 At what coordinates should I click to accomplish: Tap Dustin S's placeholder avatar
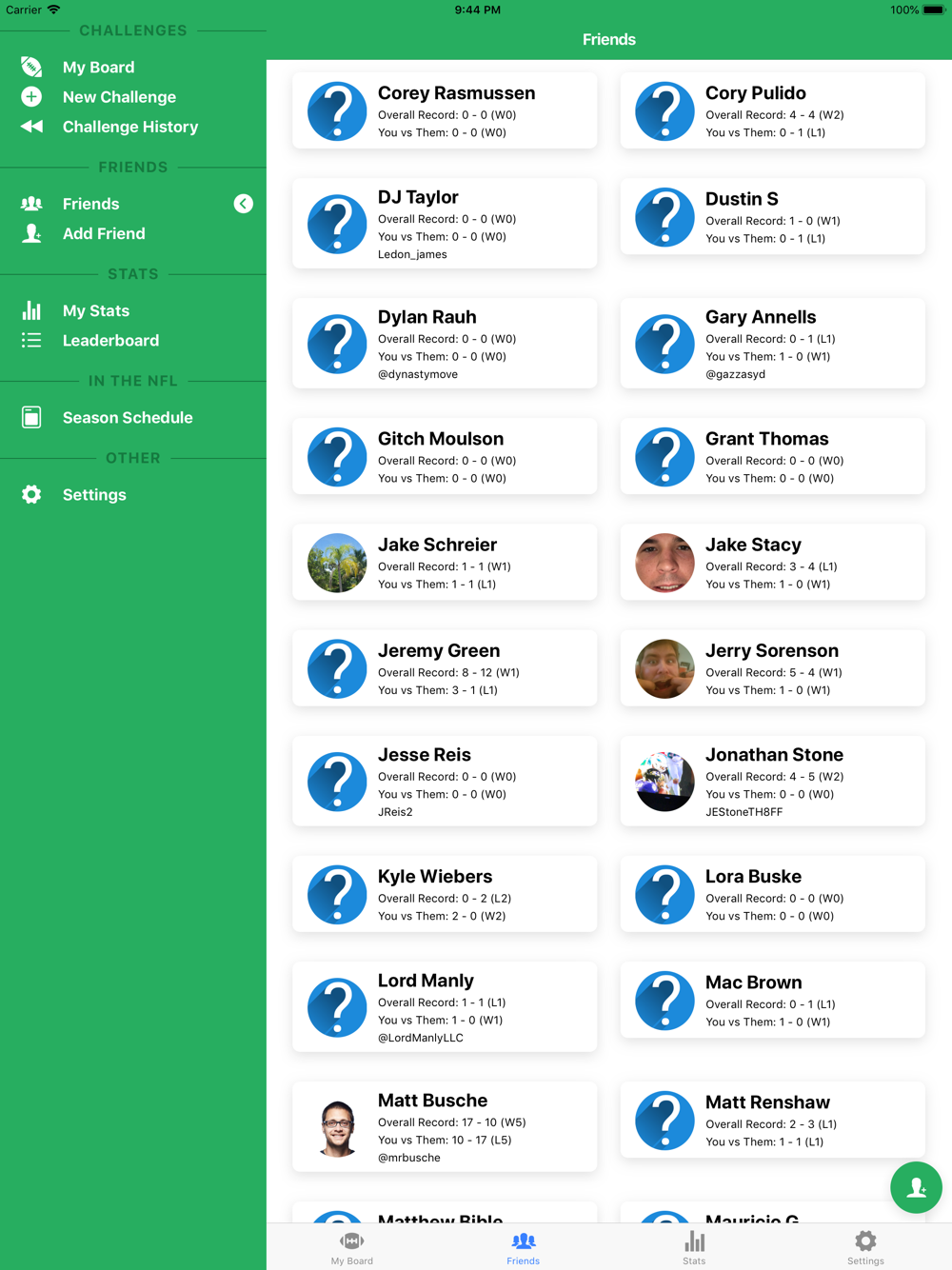(664, 217)
